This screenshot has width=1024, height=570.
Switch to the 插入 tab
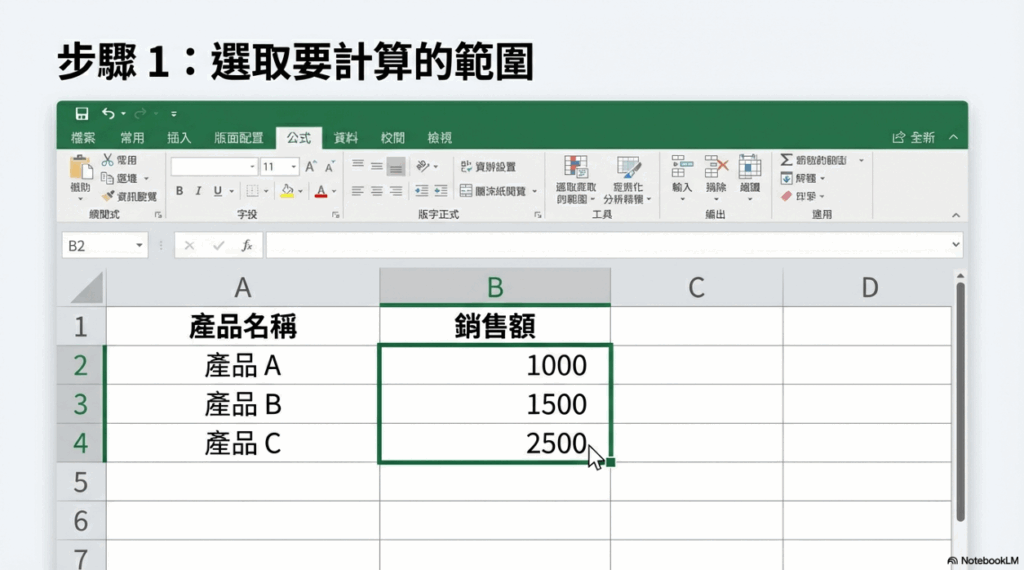tap(179, 138)
